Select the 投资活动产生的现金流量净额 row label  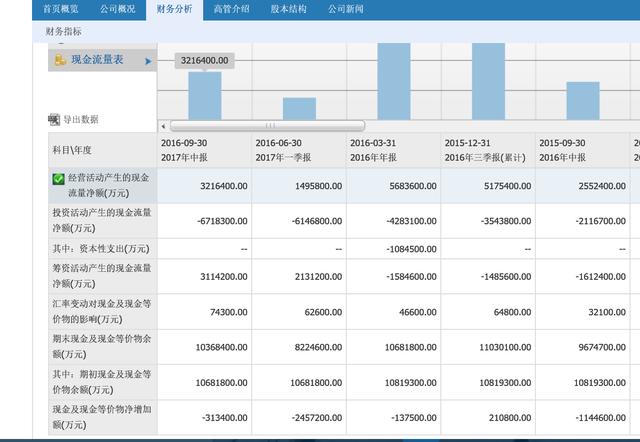click(102, 220)
